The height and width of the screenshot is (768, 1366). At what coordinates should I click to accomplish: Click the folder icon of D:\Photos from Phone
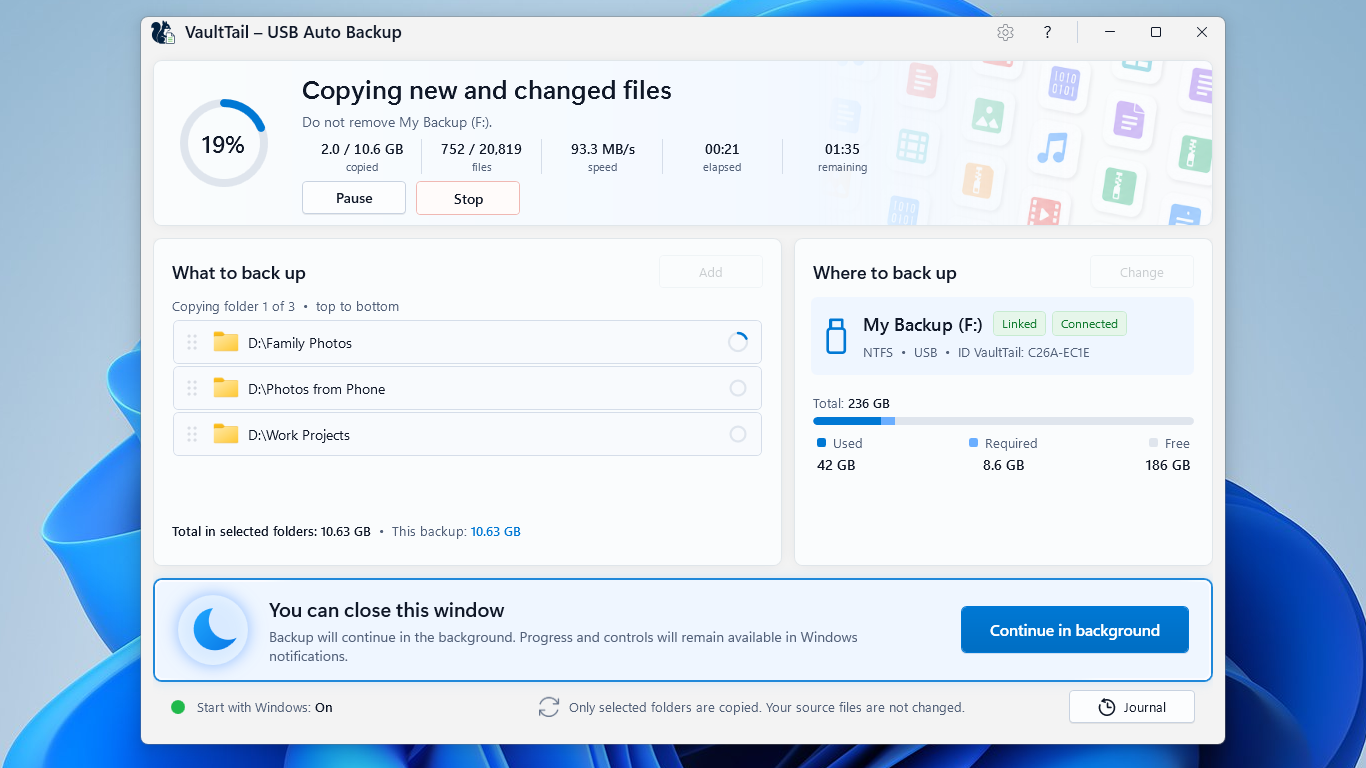(226, 388)
